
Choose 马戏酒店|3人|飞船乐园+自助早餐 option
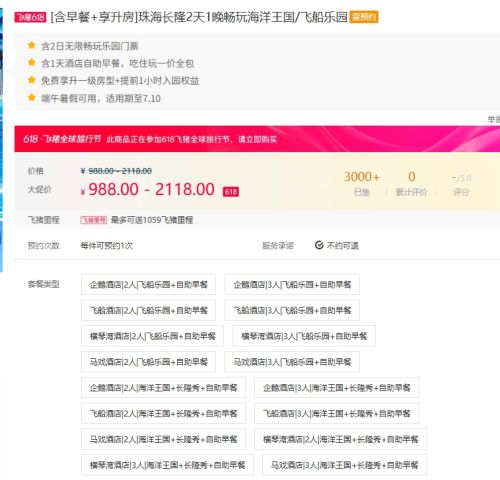pos(292,362)
